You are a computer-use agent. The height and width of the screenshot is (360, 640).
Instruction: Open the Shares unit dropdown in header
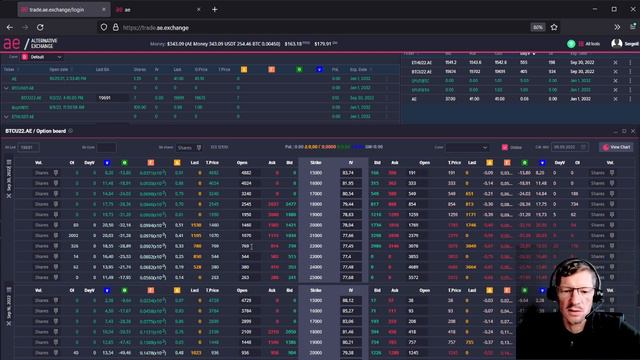[x=189, y=147]
